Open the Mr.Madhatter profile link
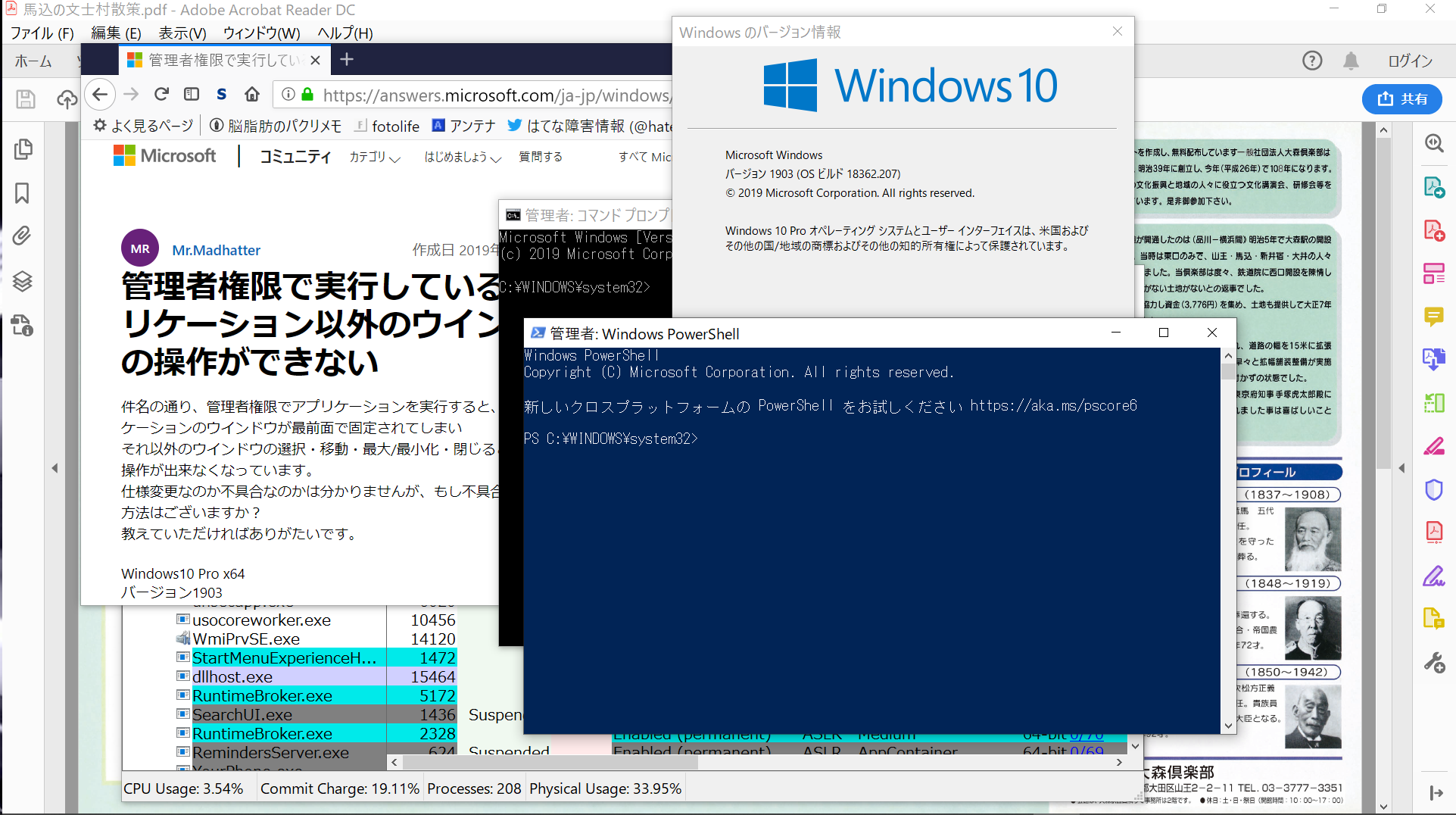Image resolution: width=1456 pixels, height=815 pixels. pos(216,250)
